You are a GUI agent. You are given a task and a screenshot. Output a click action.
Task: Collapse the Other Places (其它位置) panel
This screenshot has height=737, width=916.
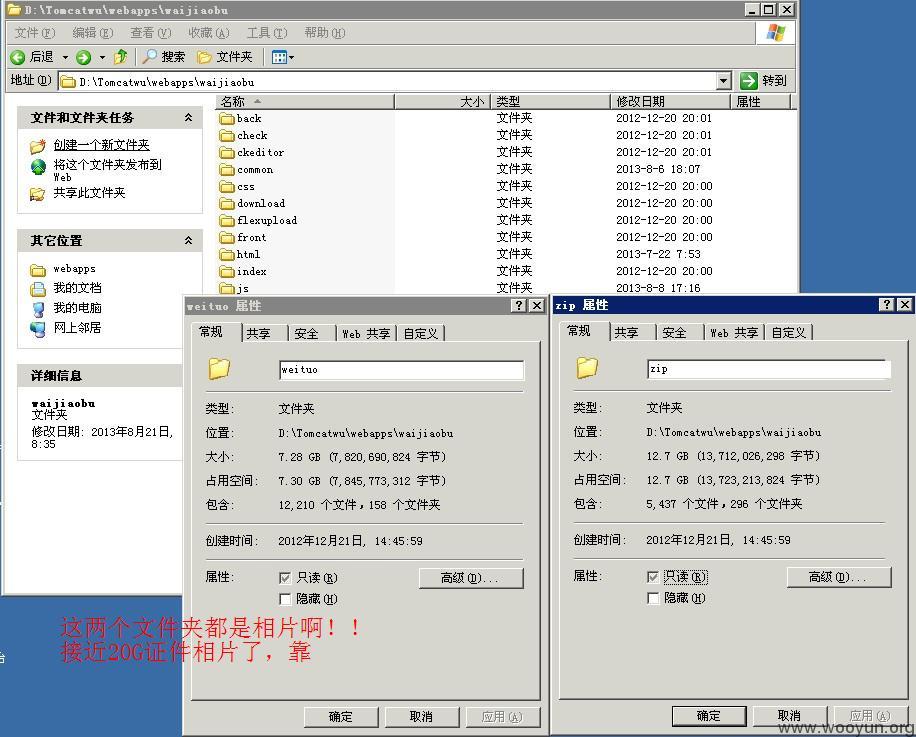click(188, 240)
